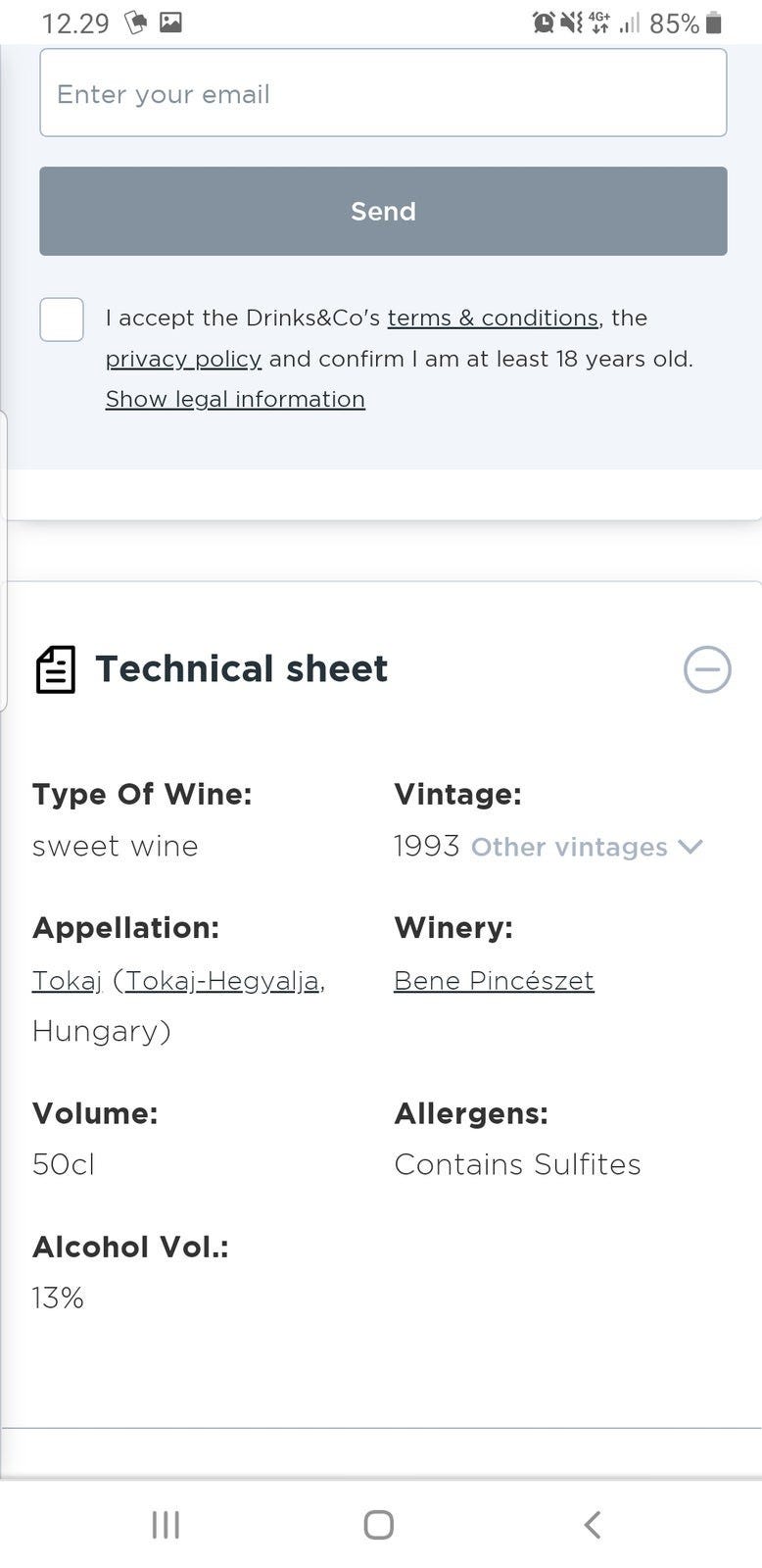Check the accept terms checkbox
This screenshot has width=762, height=1568.
coord(62,319)
